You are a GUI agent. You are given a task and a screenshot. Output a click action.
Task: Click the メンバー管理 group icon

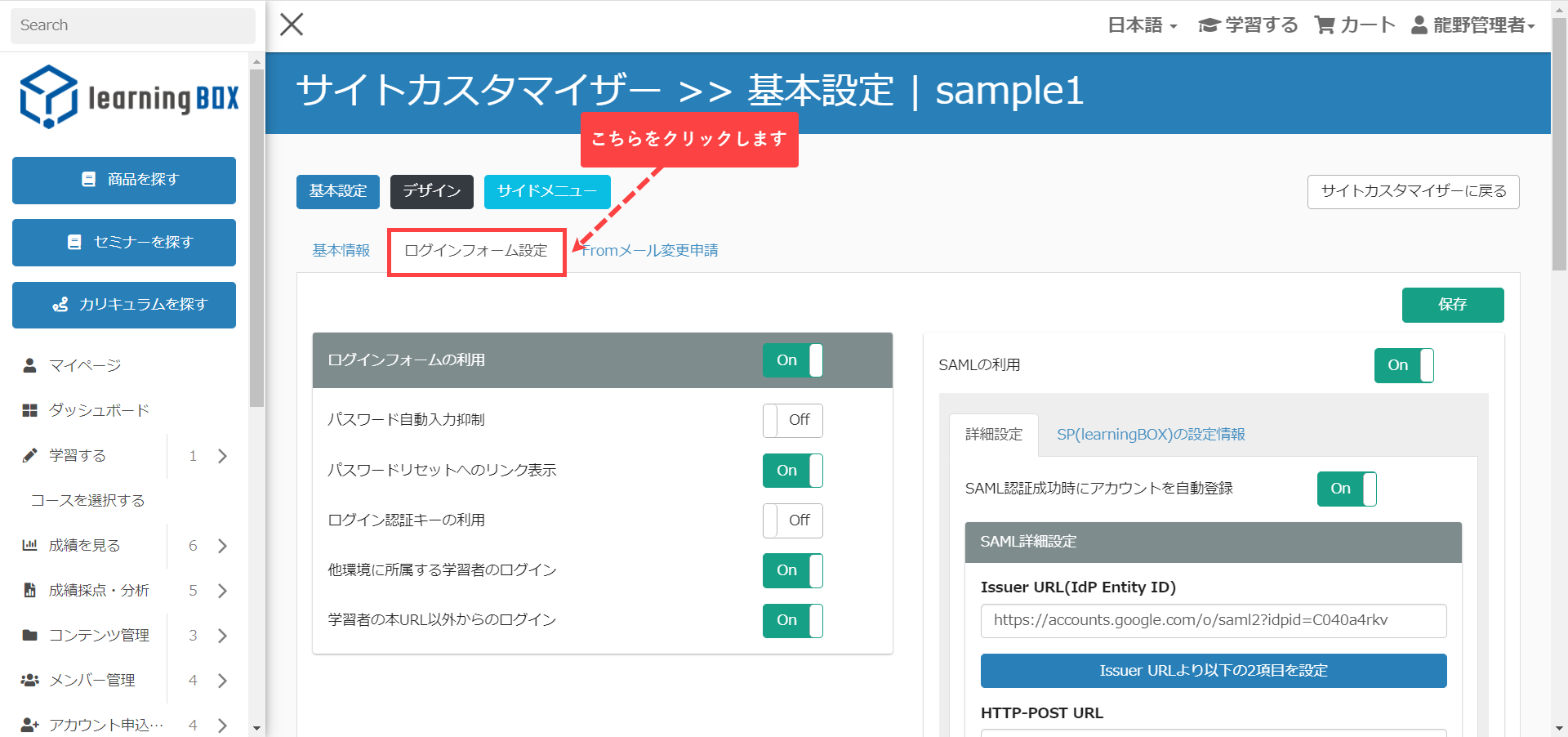click(x=30, y=680)
